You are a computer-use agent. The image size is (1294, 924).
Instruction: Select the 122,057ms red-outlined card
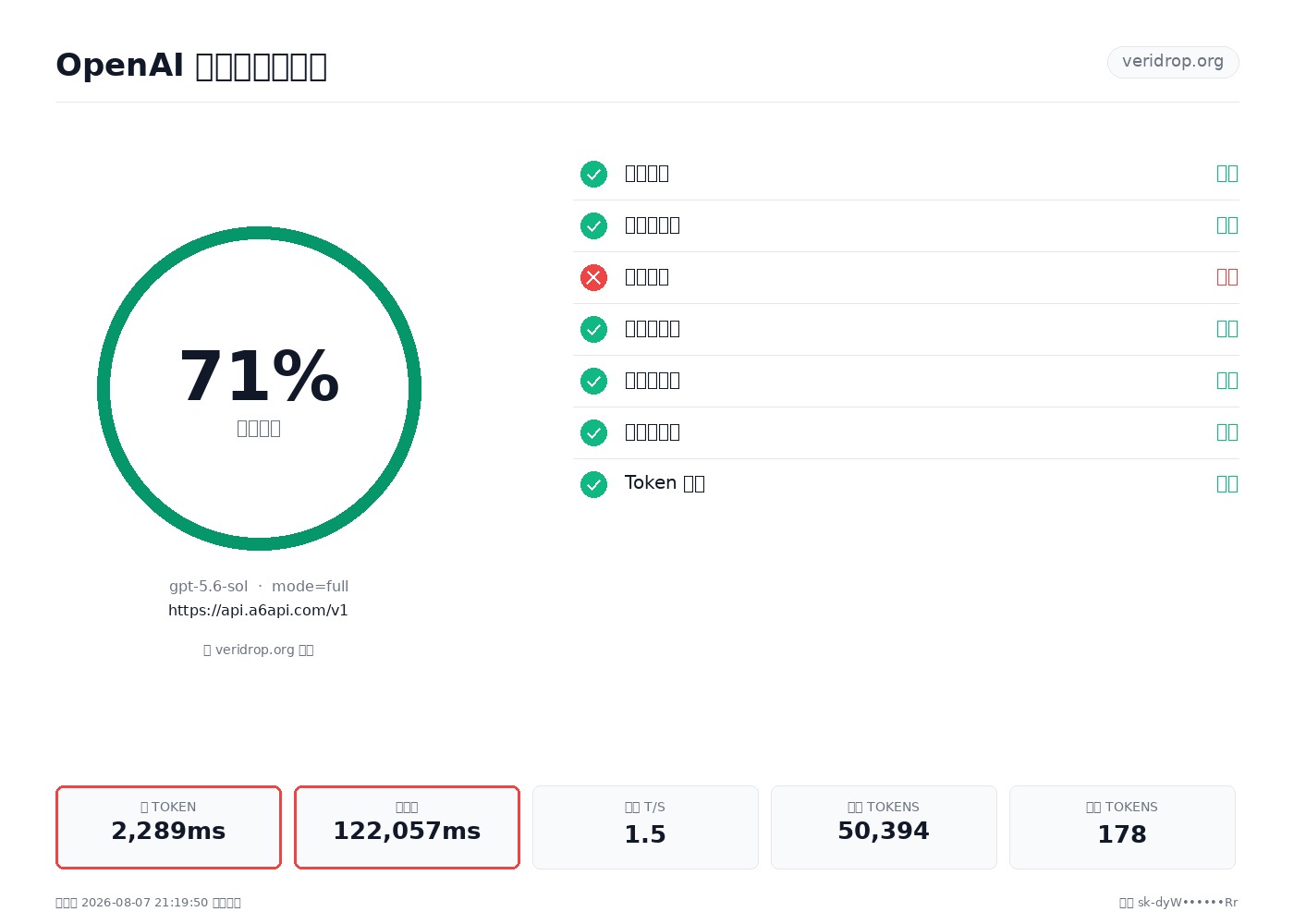[407, 827]
